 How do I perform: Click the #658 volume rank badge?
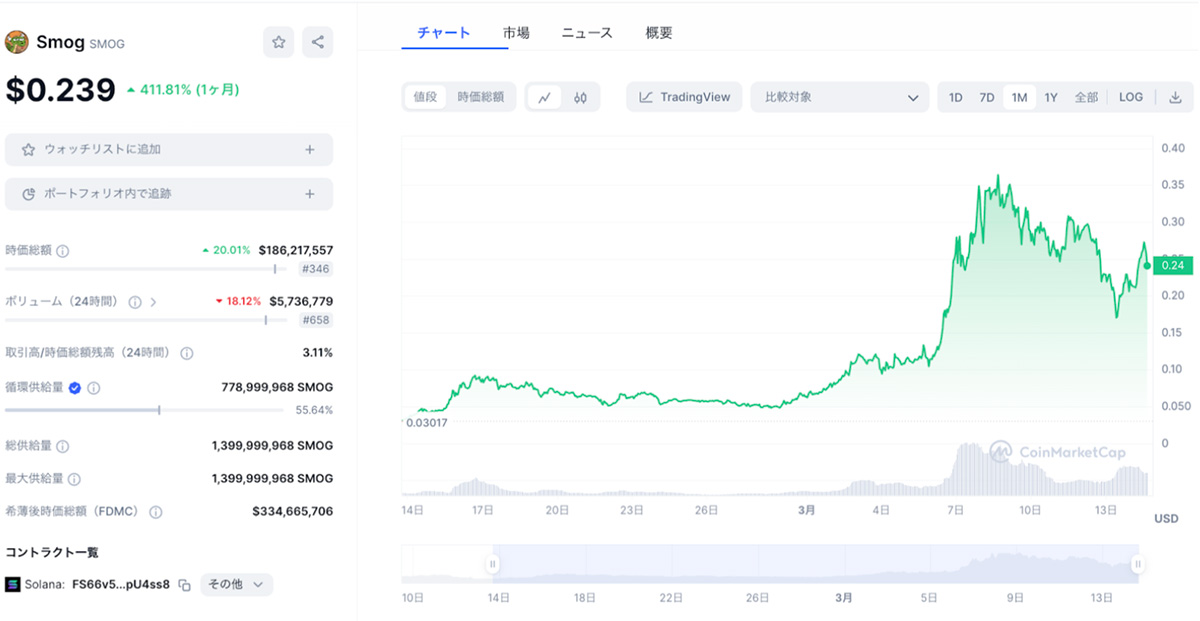317,320
